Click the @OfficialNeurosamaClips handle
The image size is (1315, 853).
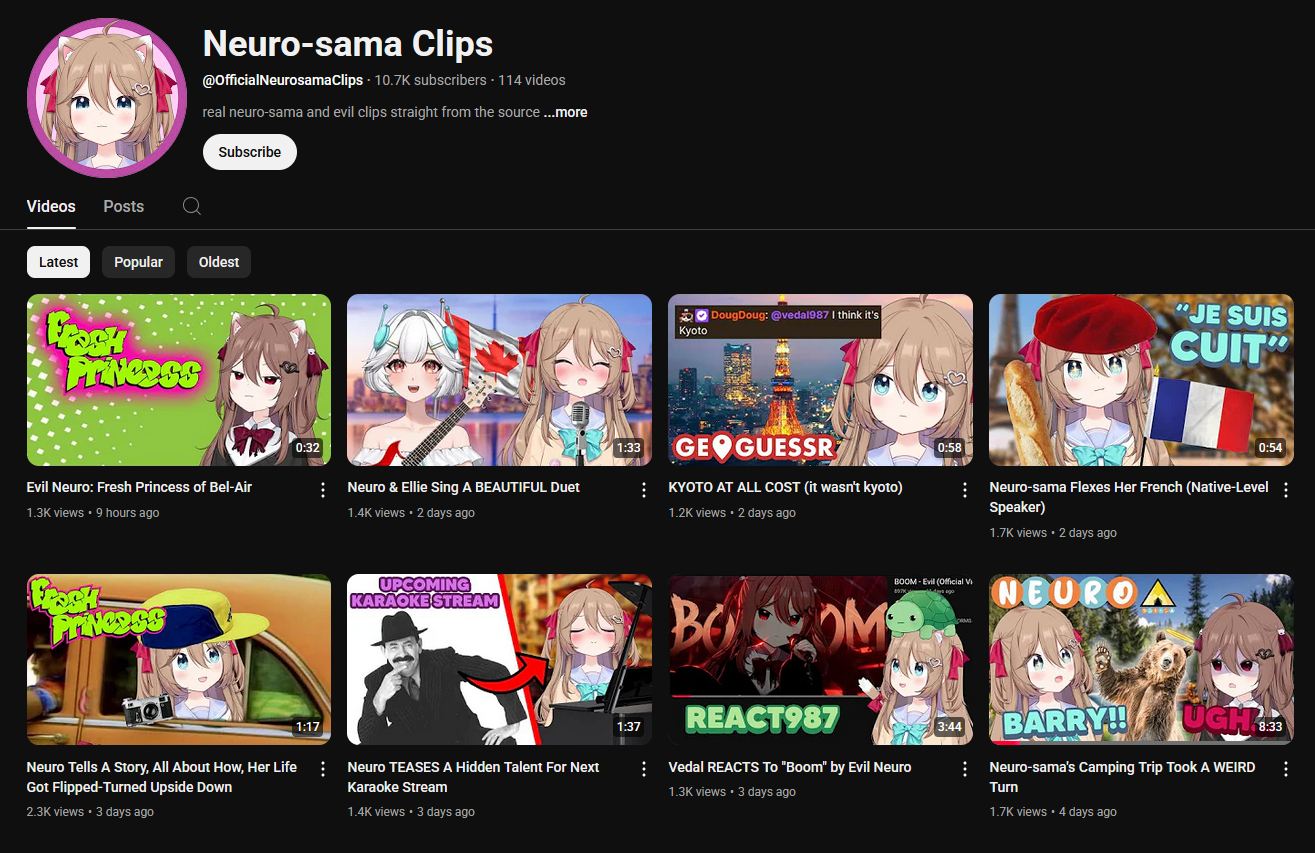click(x=283, y=80)
